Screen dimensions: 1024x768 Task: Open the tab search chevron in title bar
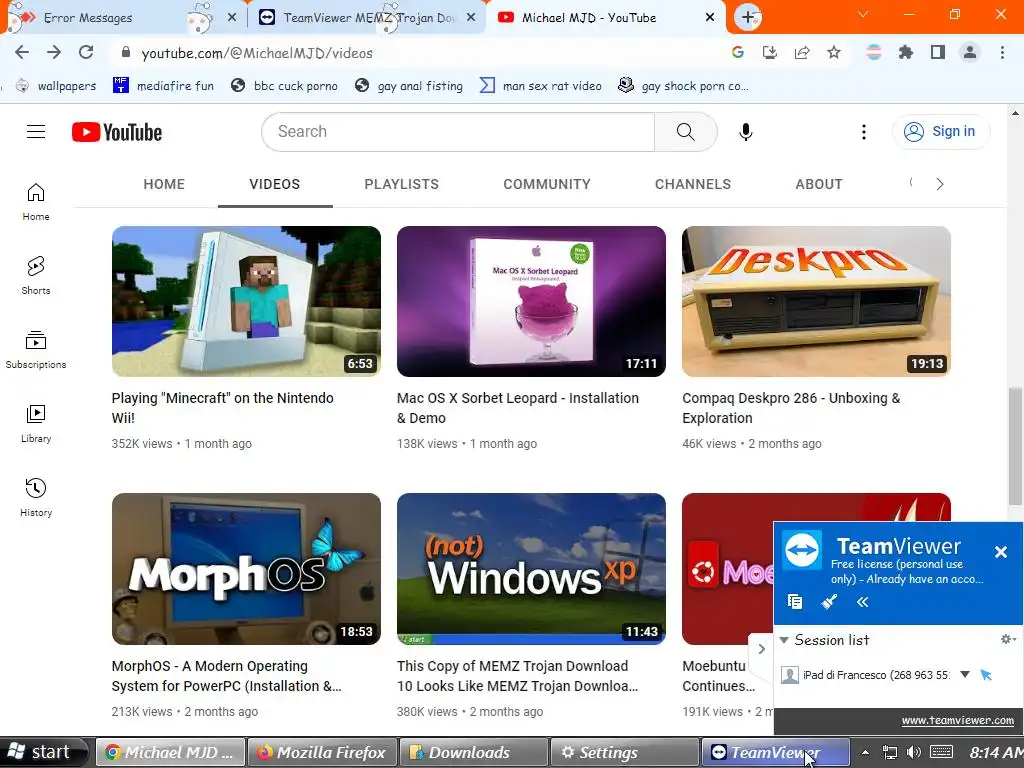pyautogui.click(x=863, y=14)
